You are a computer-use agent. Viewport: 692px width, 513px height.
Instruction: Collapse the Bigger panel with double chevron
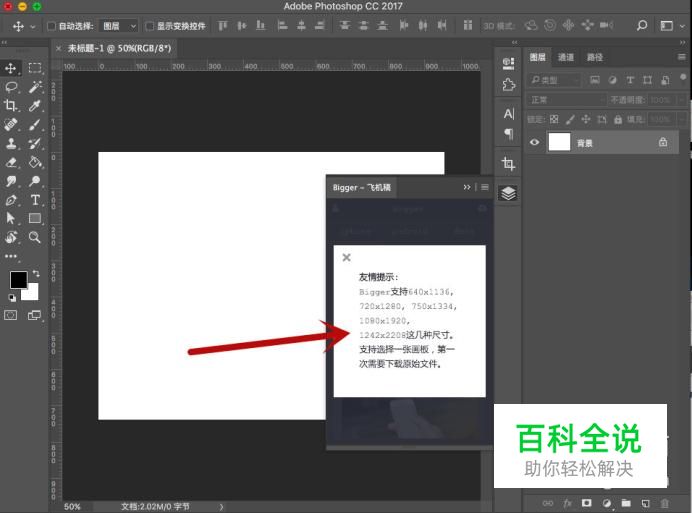(x=467, y=187)
